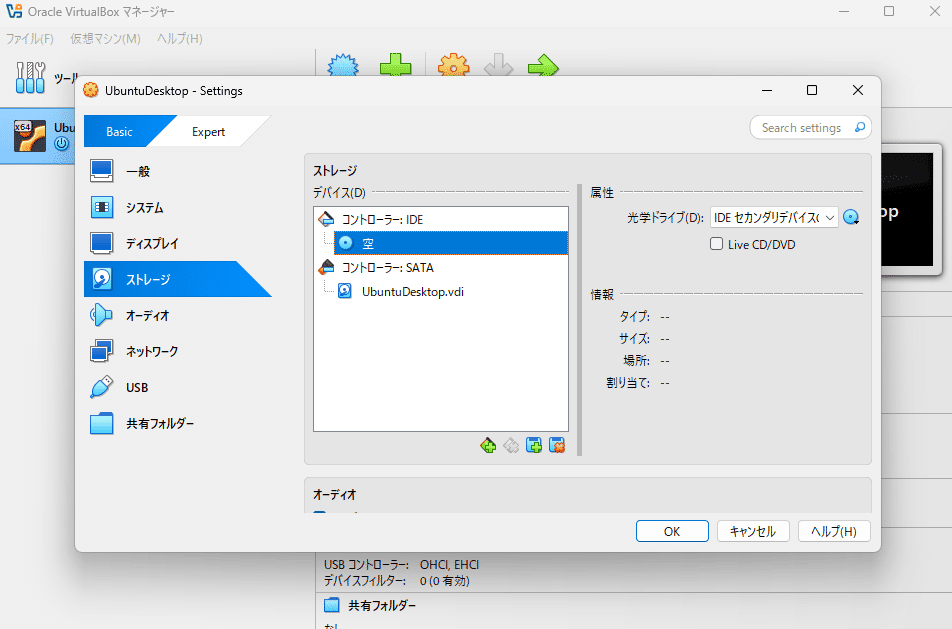952x629 pixels.
Task: Open the ファイル(F) menu
Action: pos(30,39)
